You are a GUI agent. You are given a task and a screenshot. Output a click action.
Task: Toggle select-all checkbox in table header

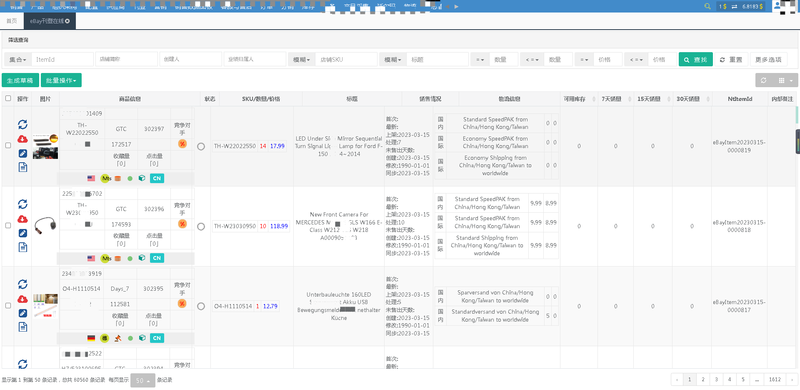pyautogui.click(x=7, y=99)
